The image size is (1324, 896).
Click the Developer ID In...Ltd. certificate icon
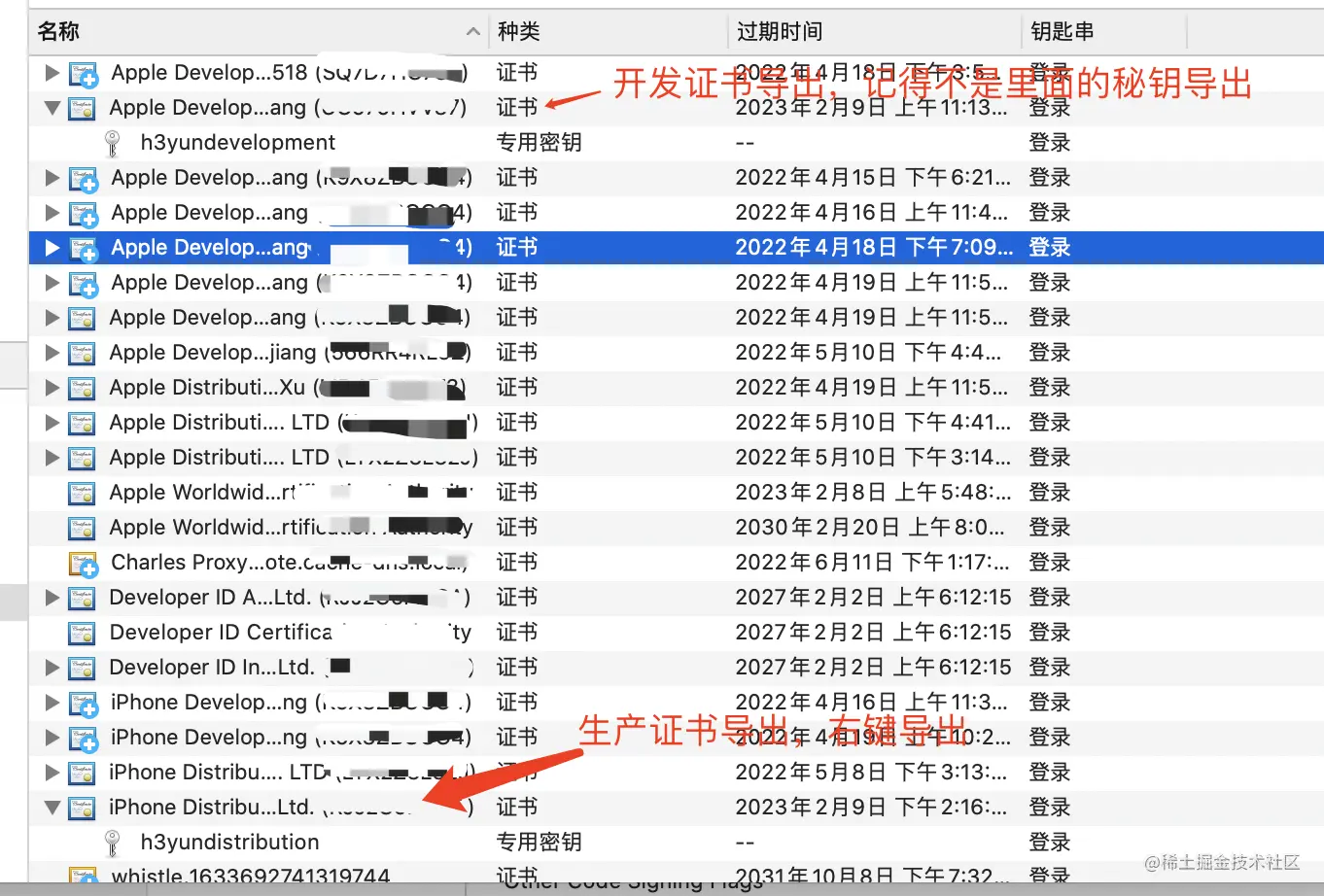point(83,667)
